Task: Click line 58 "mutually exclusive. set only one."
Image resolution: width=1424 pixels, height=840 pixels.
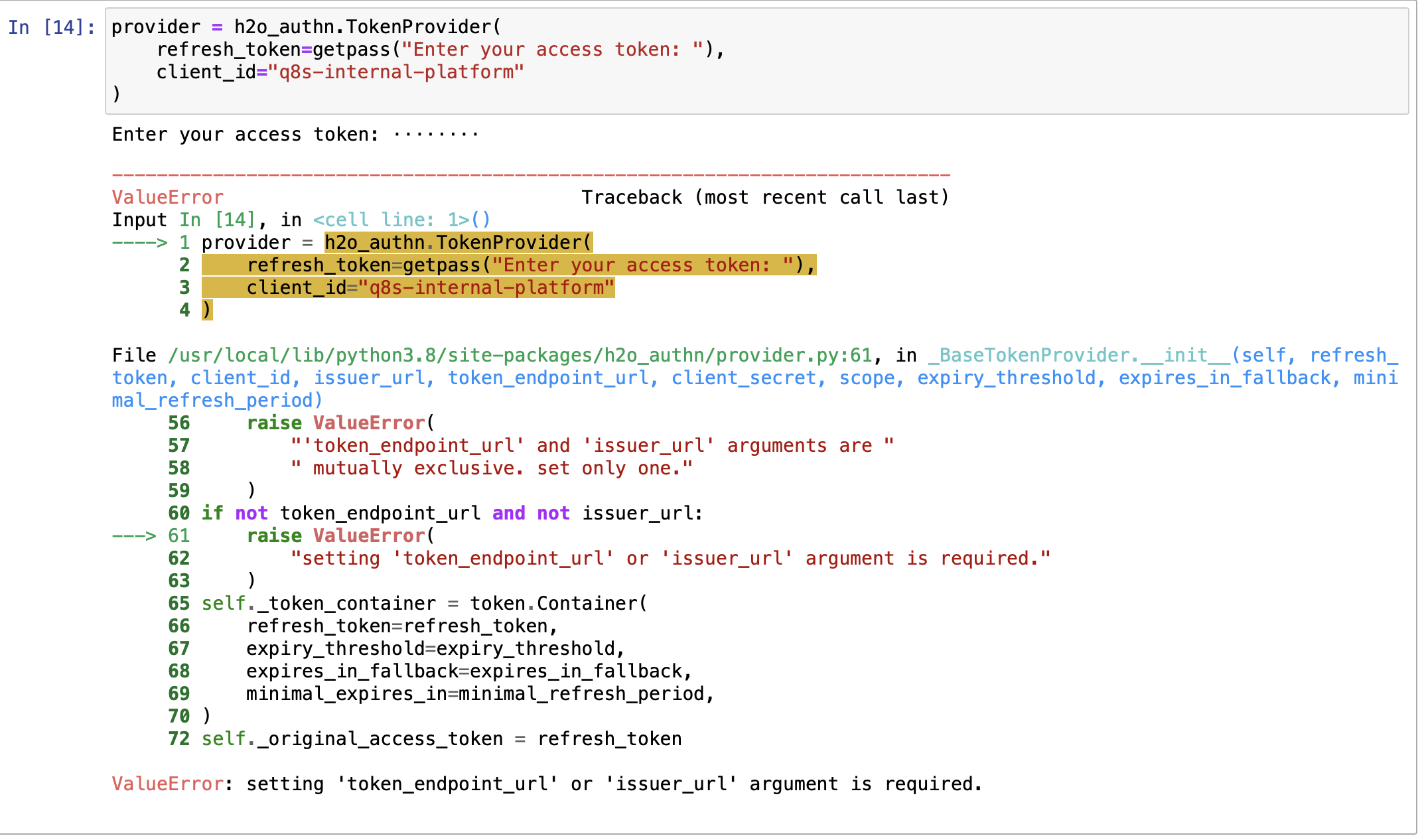Action: pos(492,468)
